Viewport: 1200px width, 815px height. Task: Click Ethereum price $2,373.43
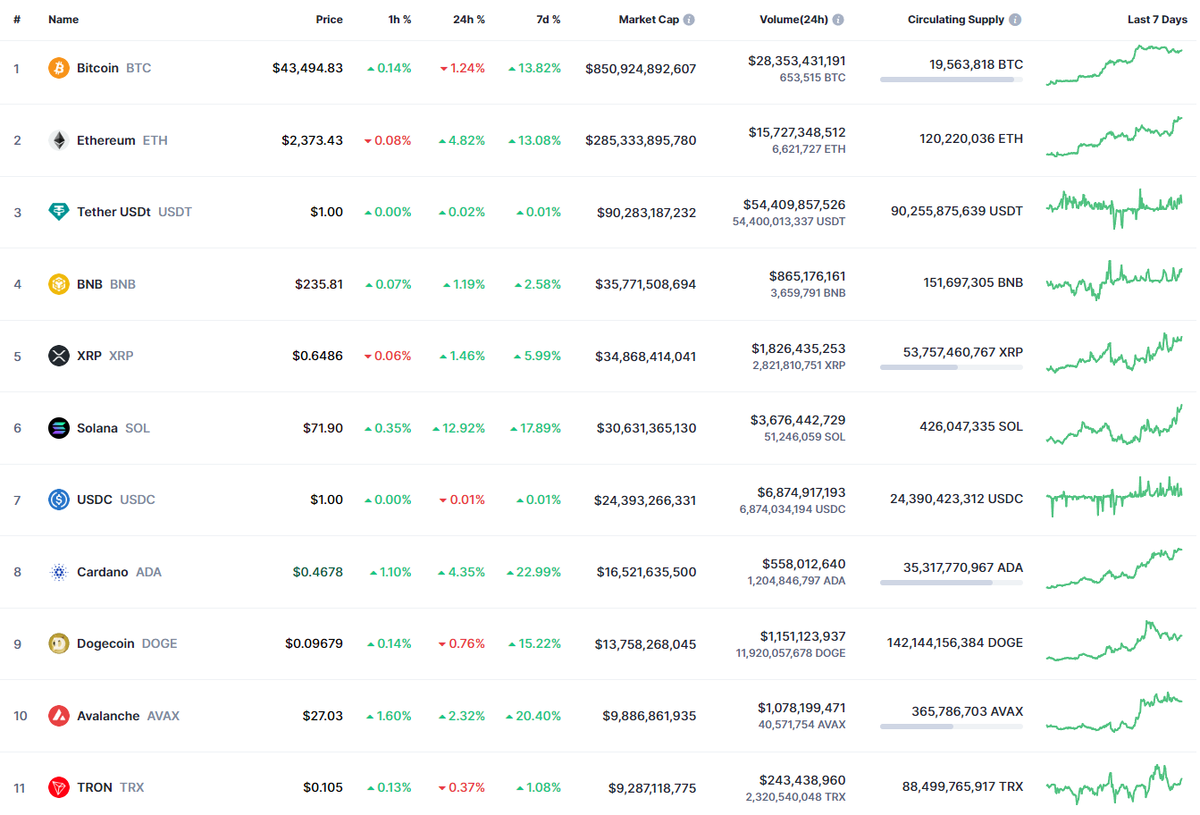pyautogui.click(x=312, y=140)
